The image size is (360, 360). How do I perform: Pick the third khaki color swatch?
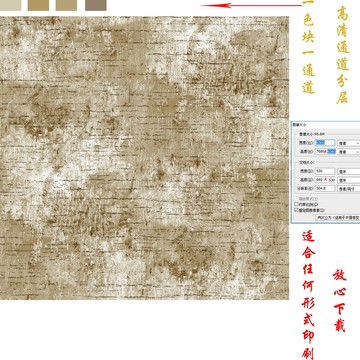[66, 5]
